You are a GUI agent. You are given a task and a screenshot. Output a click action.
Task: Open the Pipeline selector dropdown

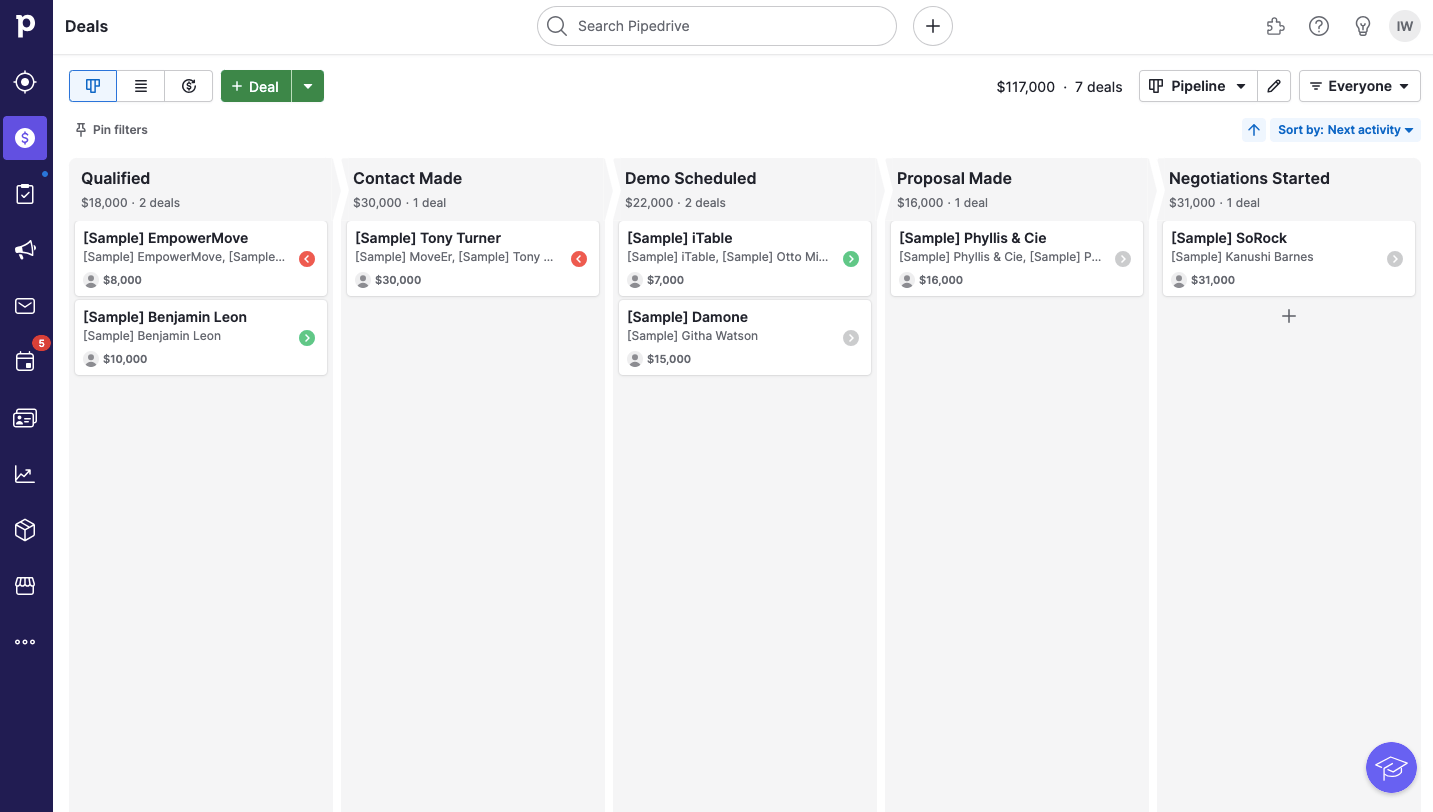click(x=1198, y=86)
